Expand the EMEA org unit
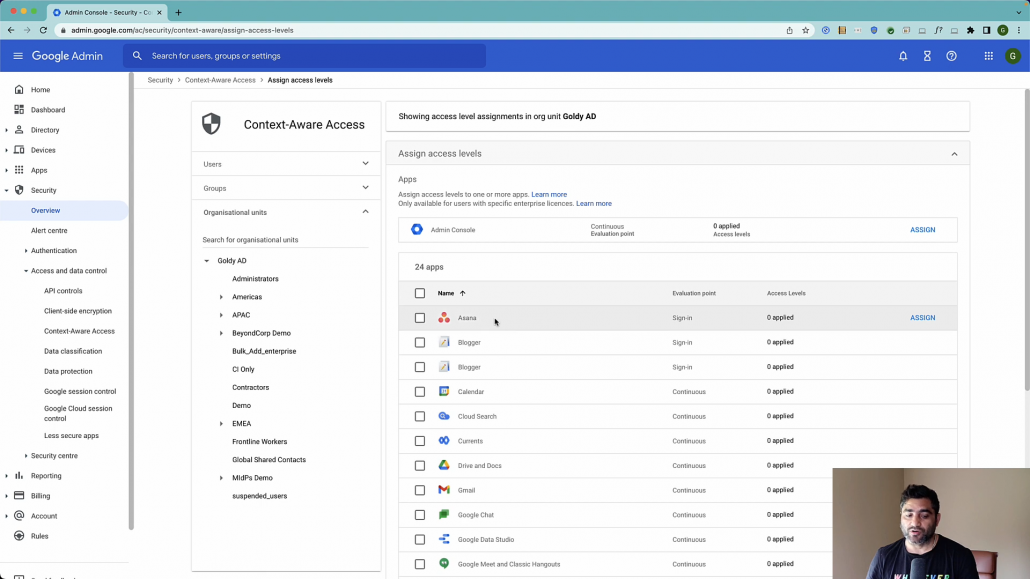 tap(221, 424)
